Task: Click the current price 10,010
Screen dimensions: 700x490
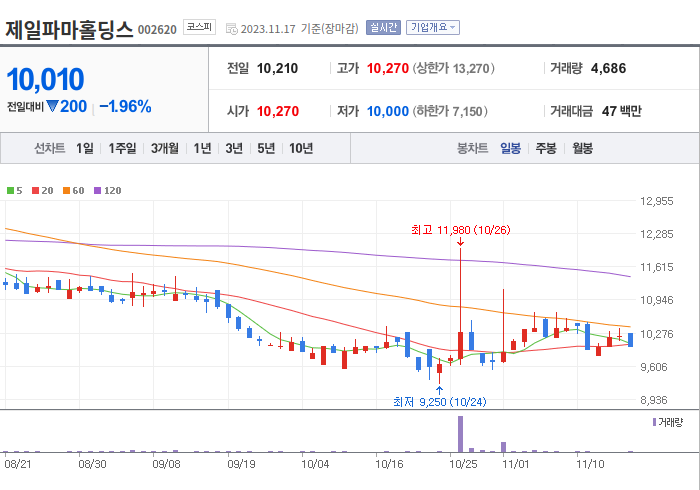Action: (x=45, y=79)
